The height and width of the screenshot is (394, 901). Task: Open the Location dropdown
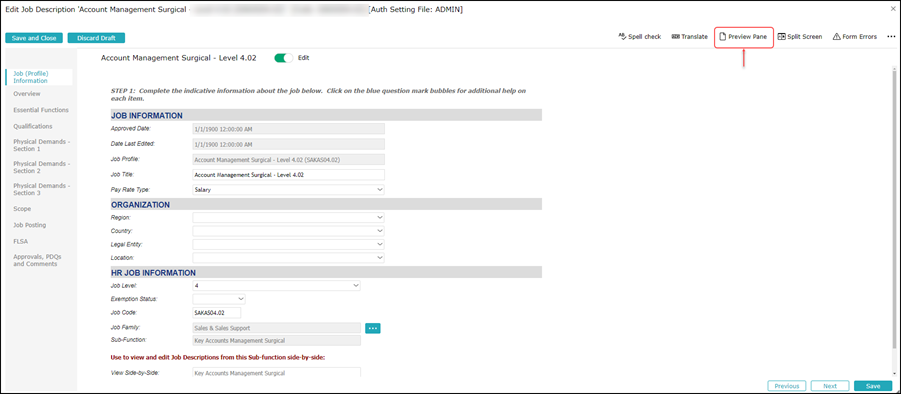tap(288, 258)
